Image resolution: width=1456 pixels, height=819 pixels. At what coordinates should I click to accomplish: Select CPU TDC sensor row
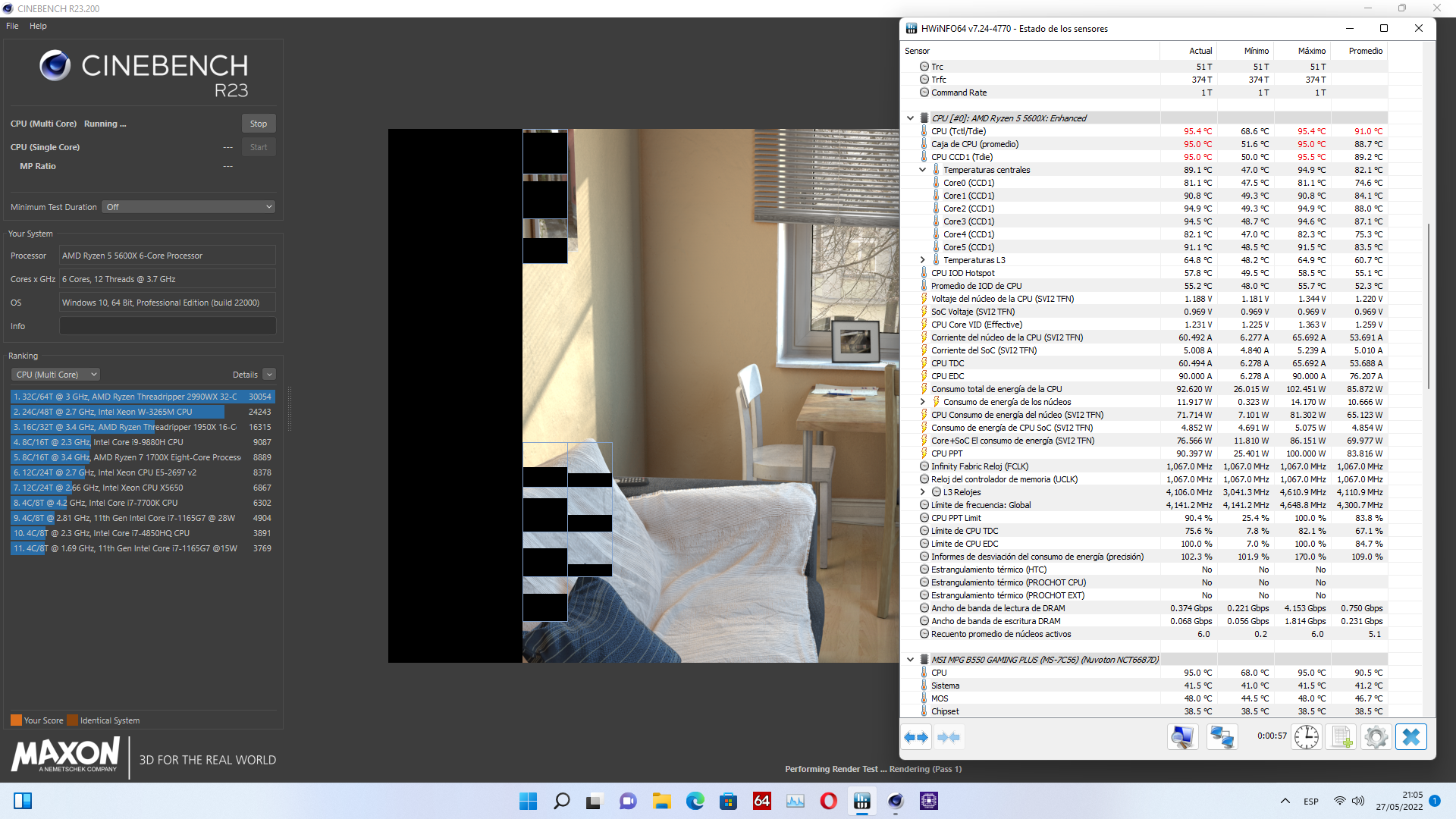(1144, 363)
